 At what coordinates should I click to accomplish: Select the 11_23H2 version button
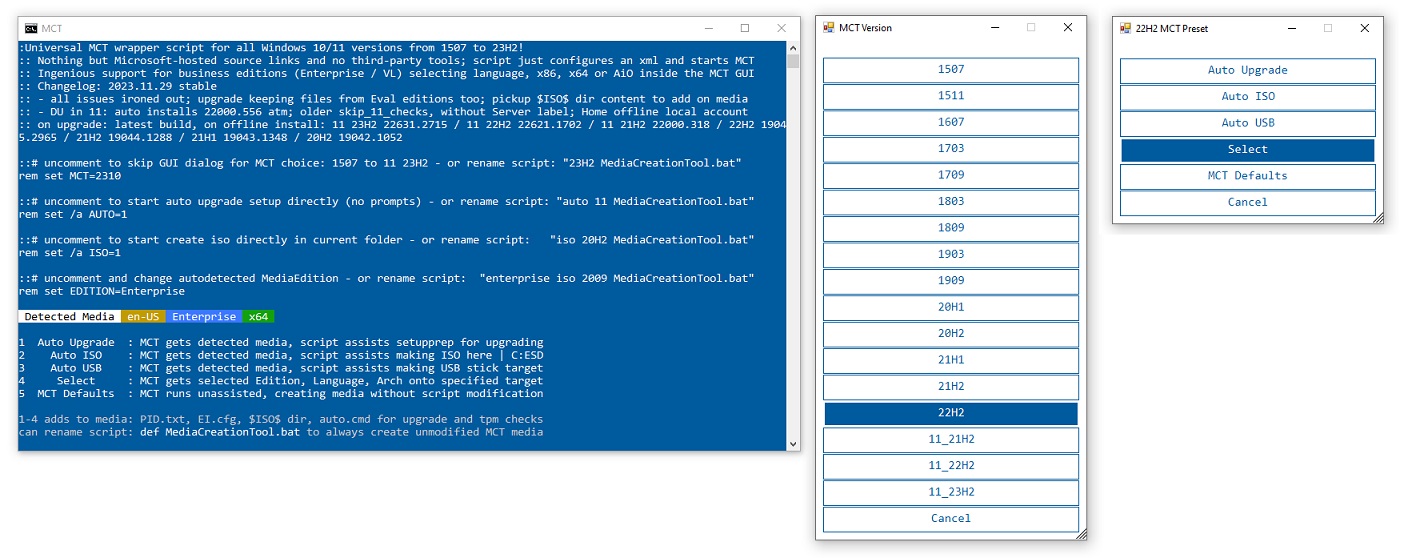pyautogui.click(x=951, y=492)
